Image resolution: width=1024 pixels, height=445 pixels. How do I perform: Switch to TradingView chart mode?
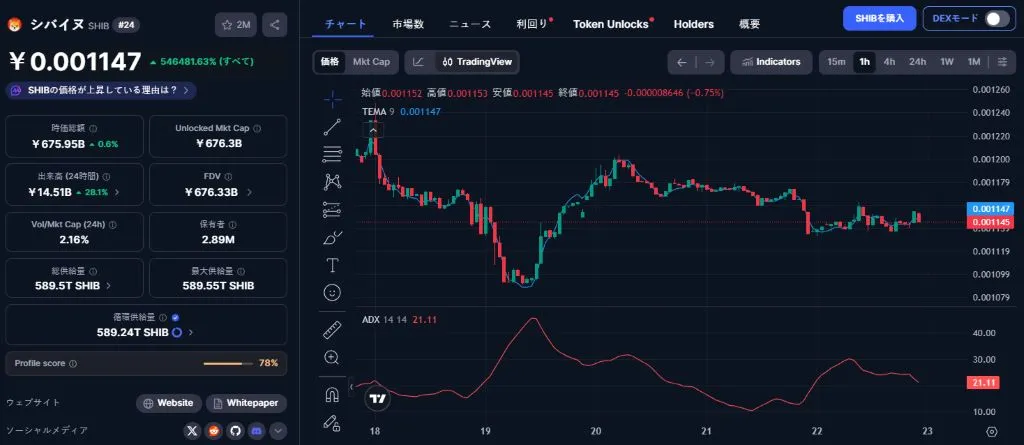[477, 62]
